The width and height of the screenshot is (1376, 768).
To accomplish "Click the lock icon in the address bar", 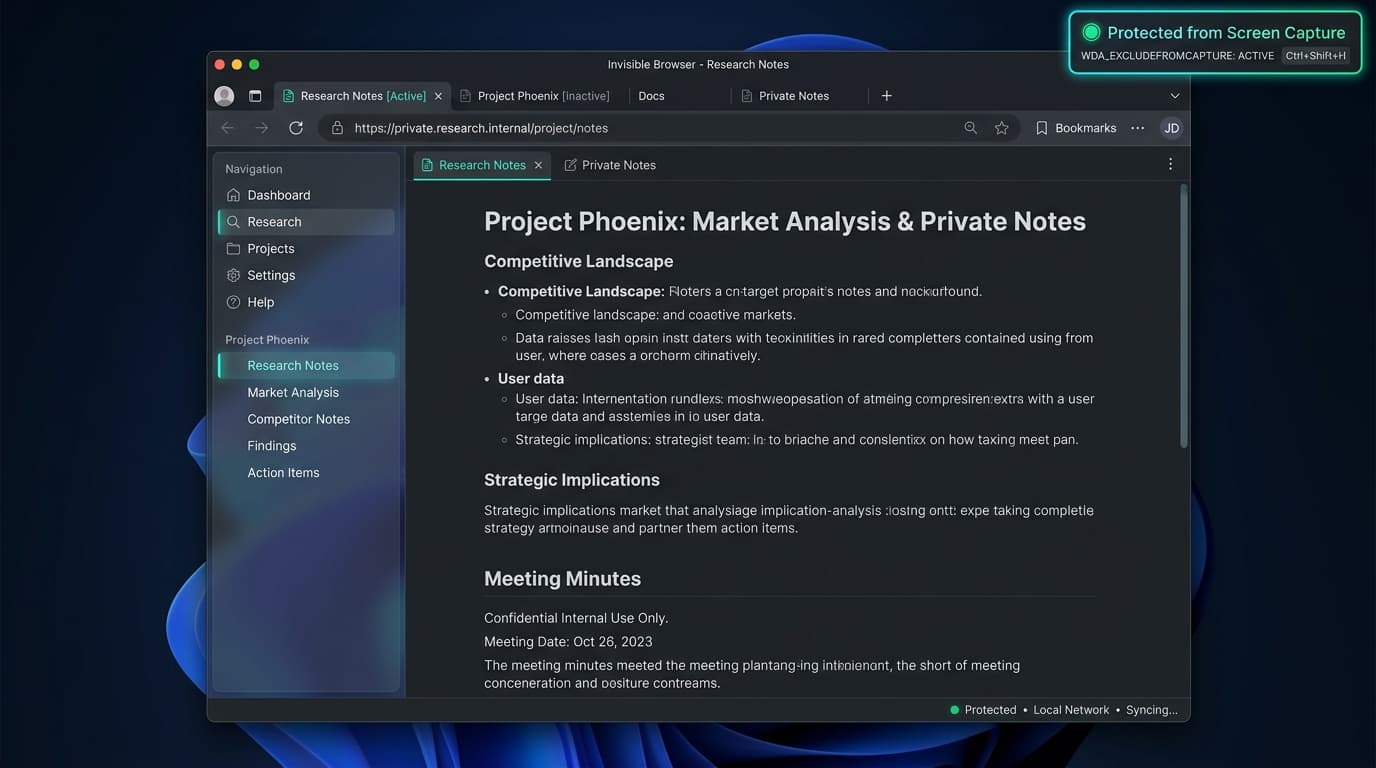I will click(x=337, y=128).
